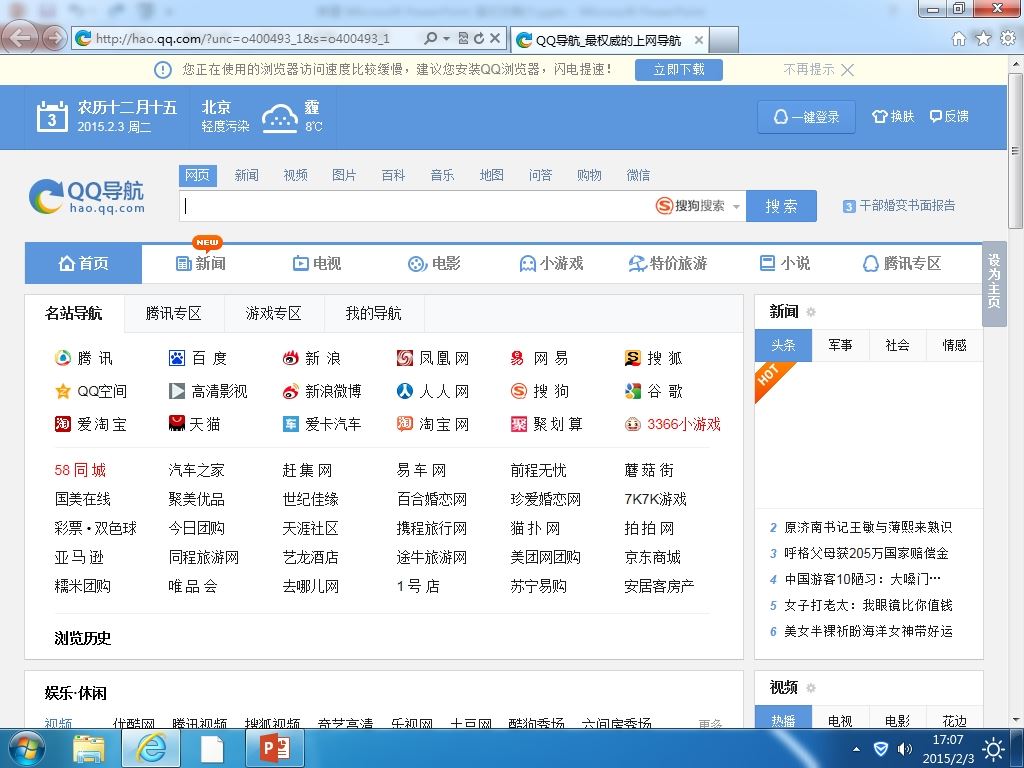
Task: Show hidden tray icons arrow
Action: [x=856, y=749]
